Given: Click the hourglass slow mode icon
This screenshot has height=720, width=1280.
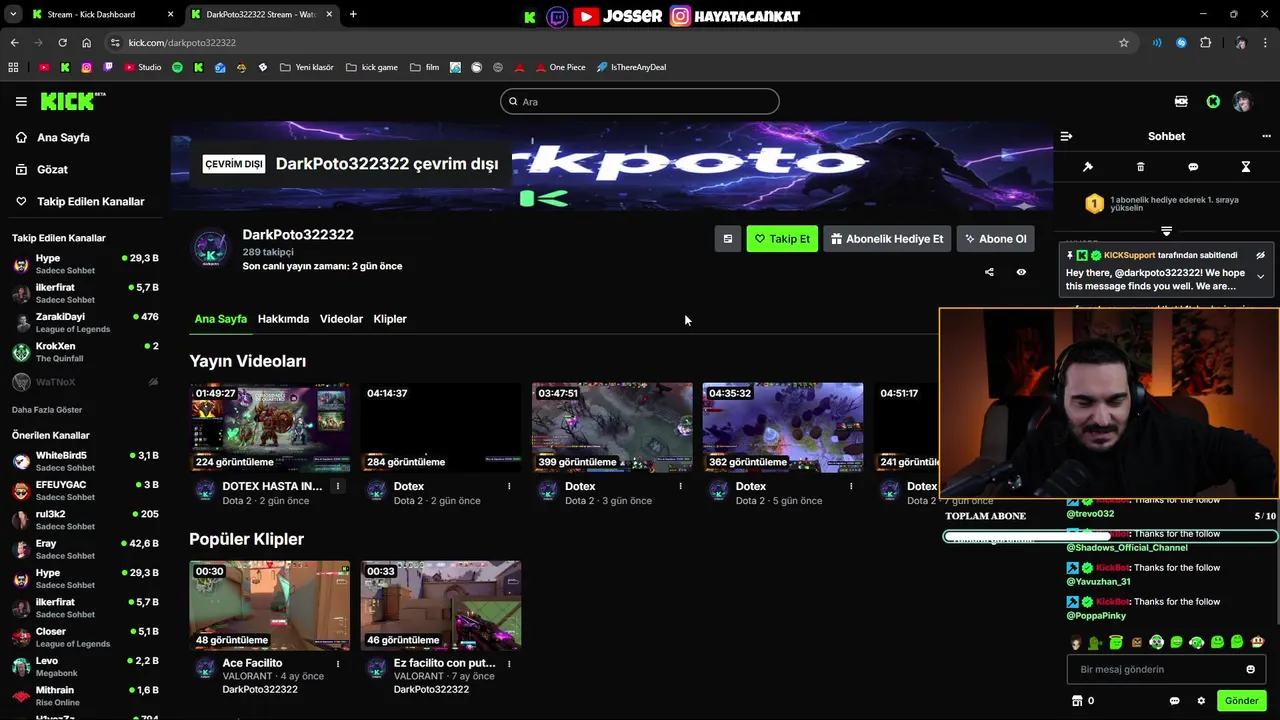Looking at the screenshot, I should pos(1246,167).
